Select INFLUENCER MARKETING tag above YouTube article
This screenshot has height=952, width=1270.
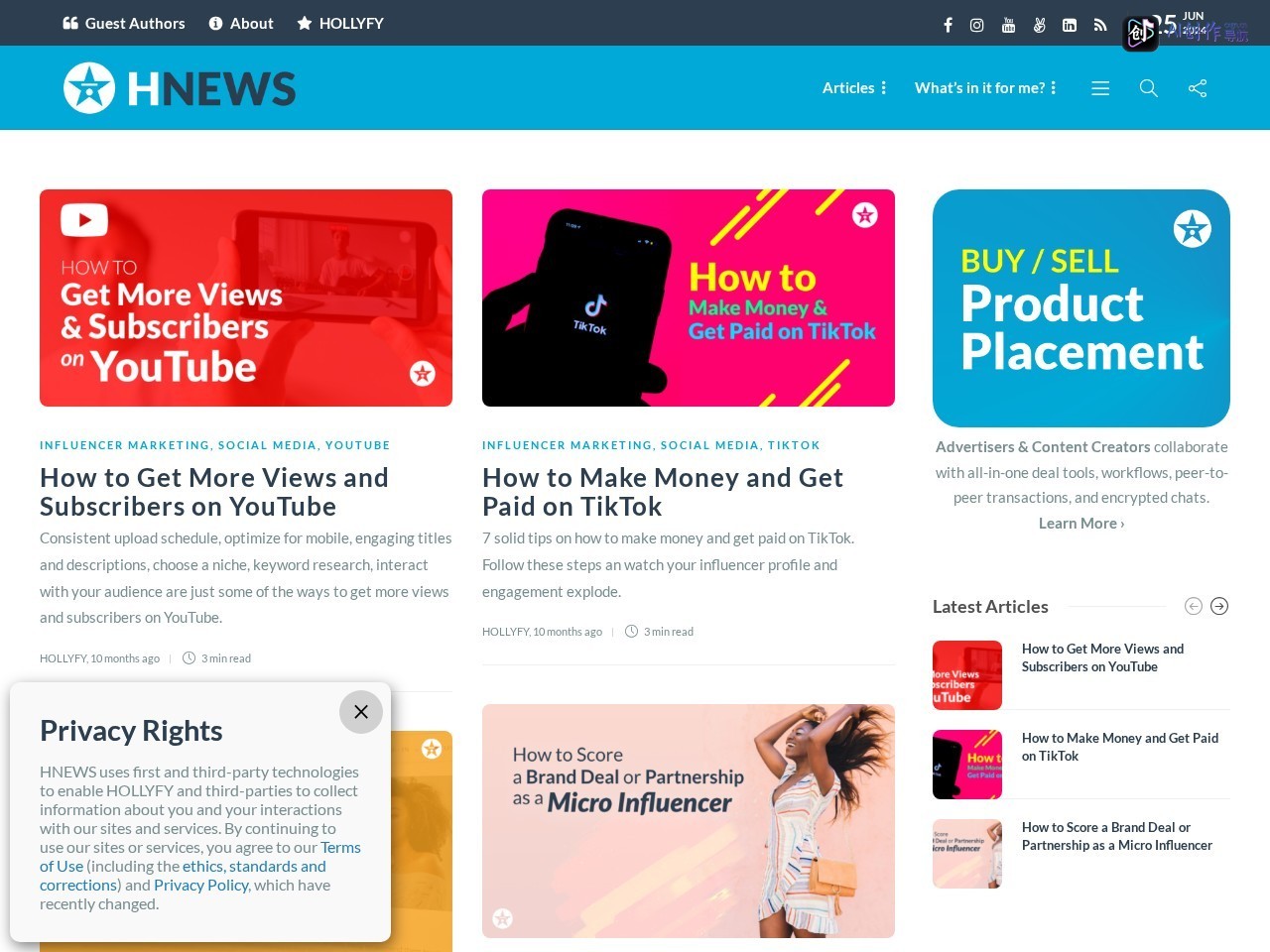[125, 445]
